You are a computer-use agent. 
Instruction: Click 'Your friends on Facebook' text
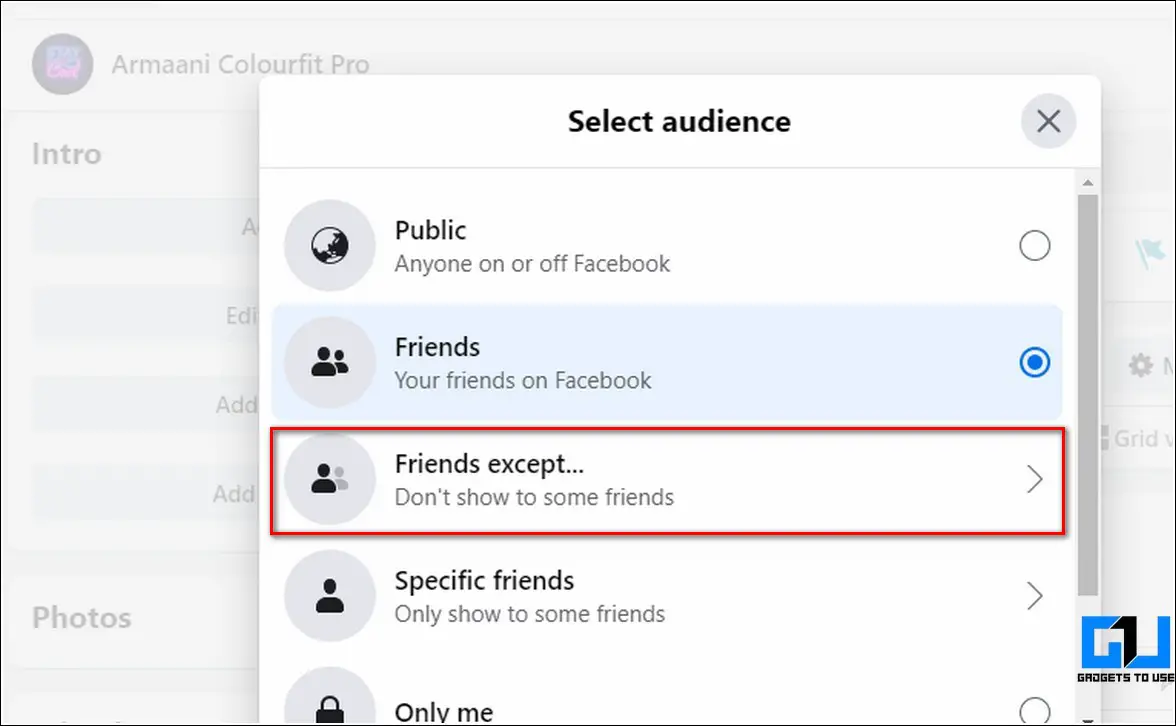(x=523, y=380)
